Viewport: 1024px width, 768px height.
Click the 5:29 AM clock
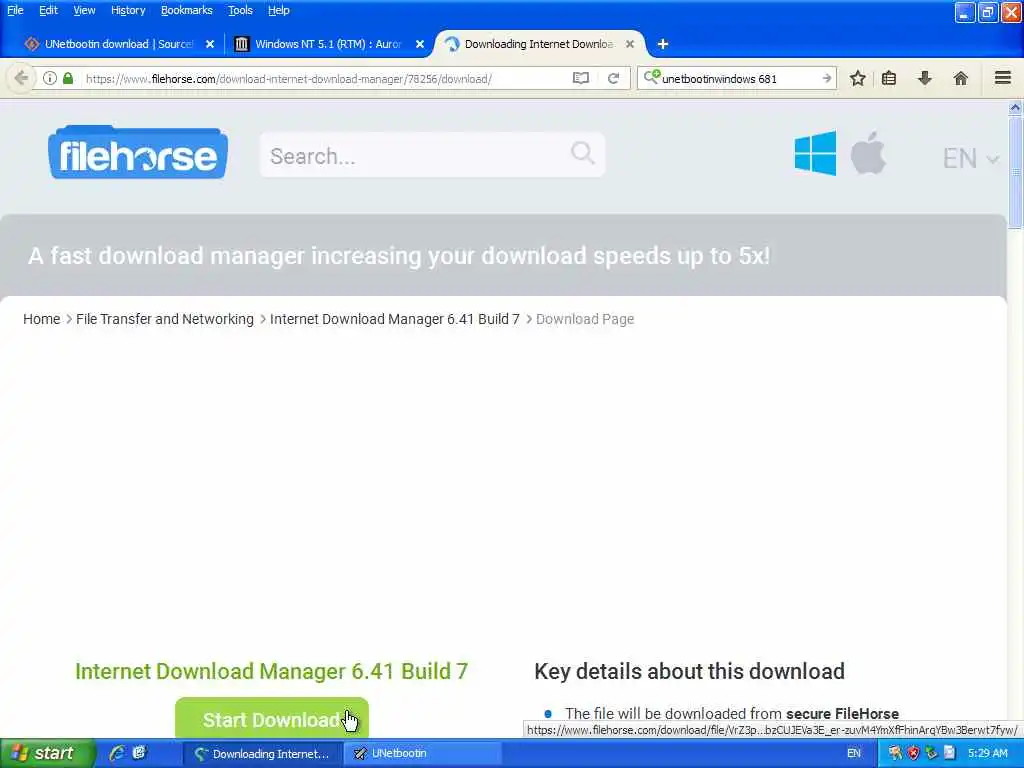tap(987, 753)
